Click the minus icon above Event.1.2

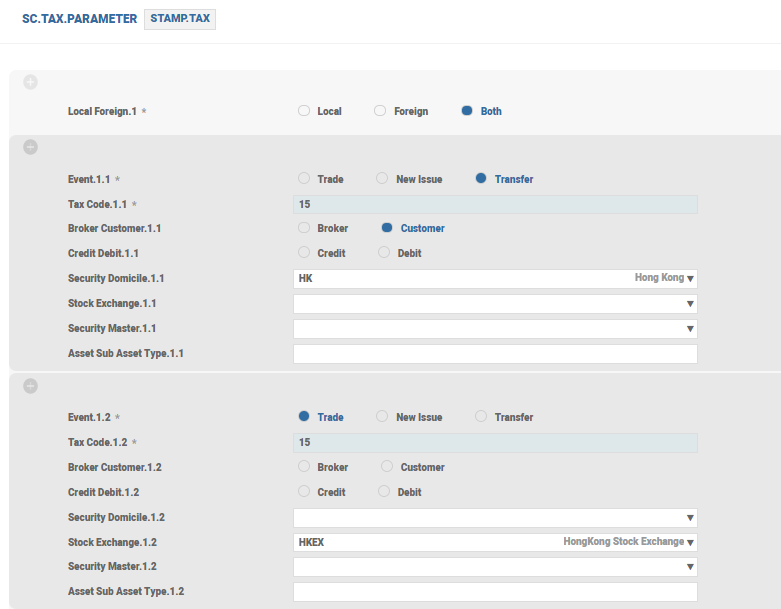coord(30,386)
